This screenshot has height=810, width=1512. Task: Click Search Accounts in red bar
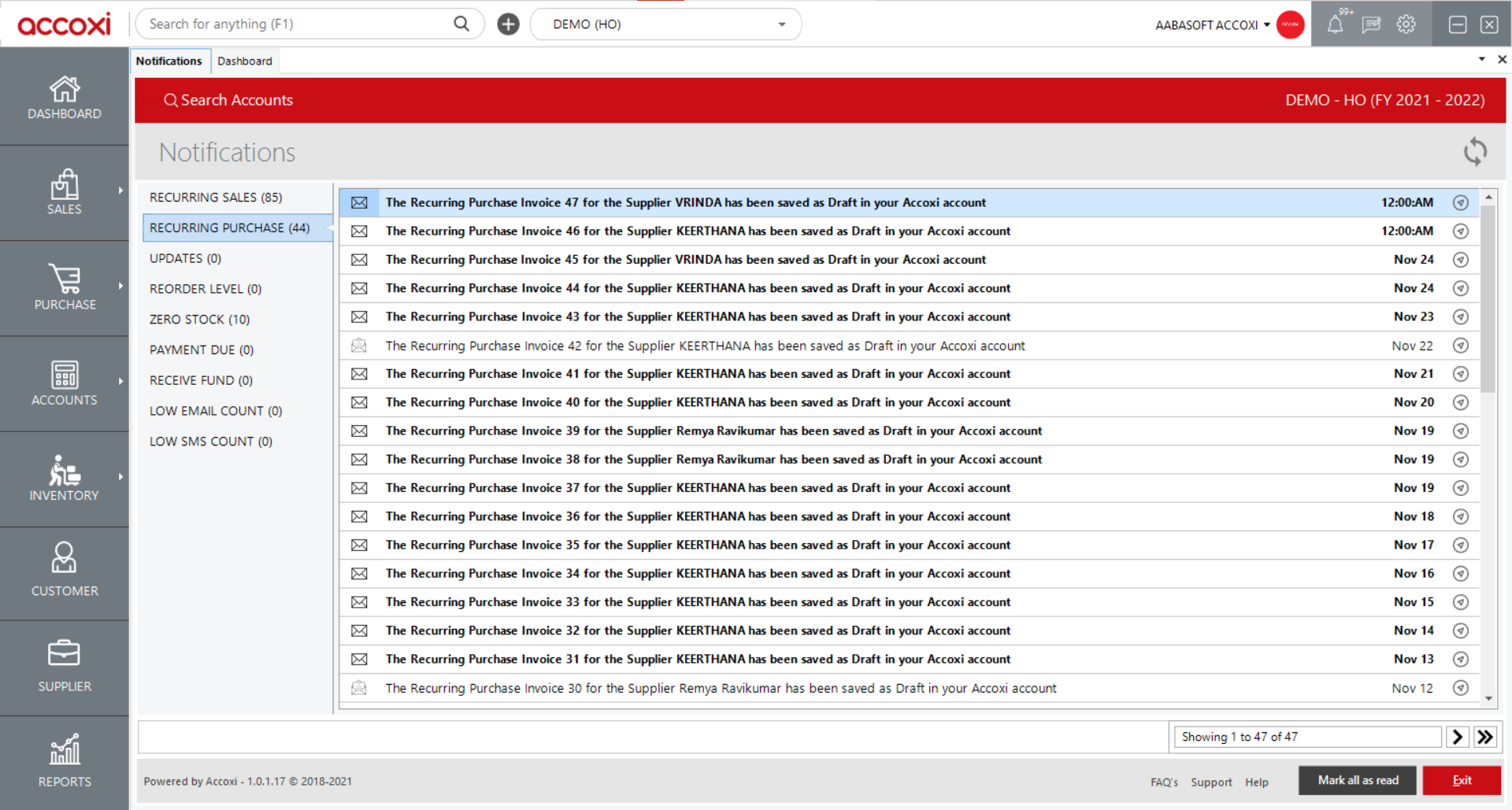point(228,100)
